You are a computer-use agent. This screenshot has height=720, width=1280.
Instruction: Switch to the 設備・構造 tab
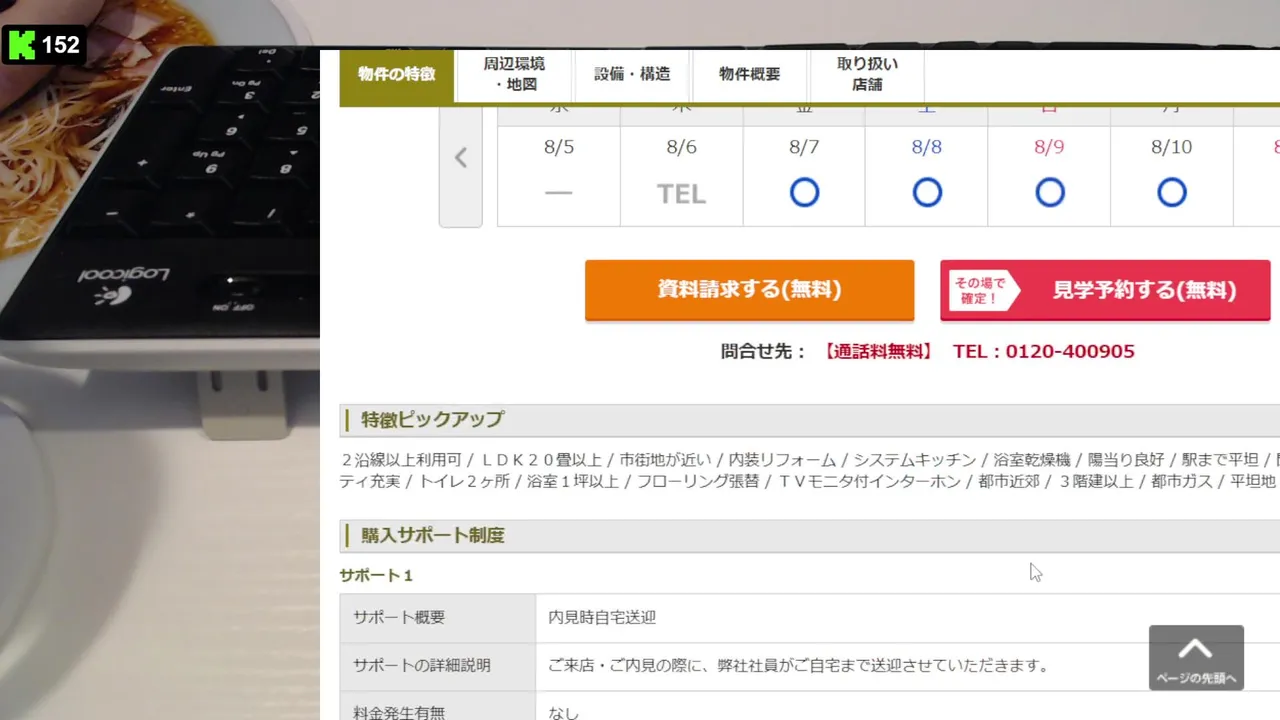(x=632, y=74)
